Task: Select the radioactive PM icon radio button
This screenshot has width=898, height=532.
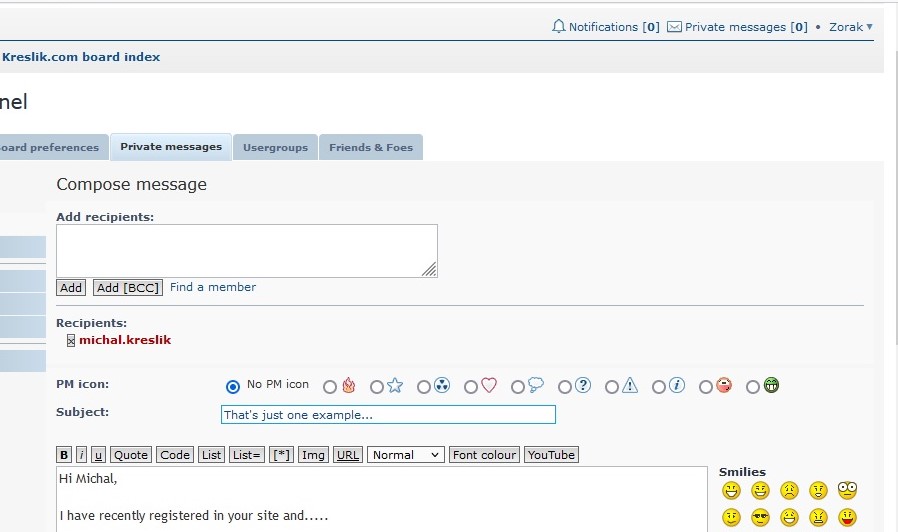Action: click(x=424, y=387)
